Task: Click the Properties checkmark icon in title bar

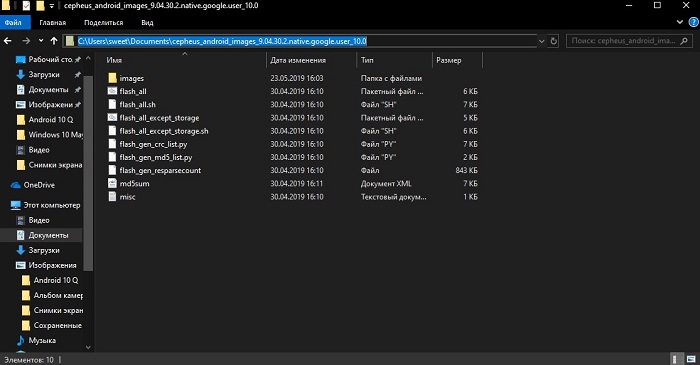Action: tap(26, 6)
